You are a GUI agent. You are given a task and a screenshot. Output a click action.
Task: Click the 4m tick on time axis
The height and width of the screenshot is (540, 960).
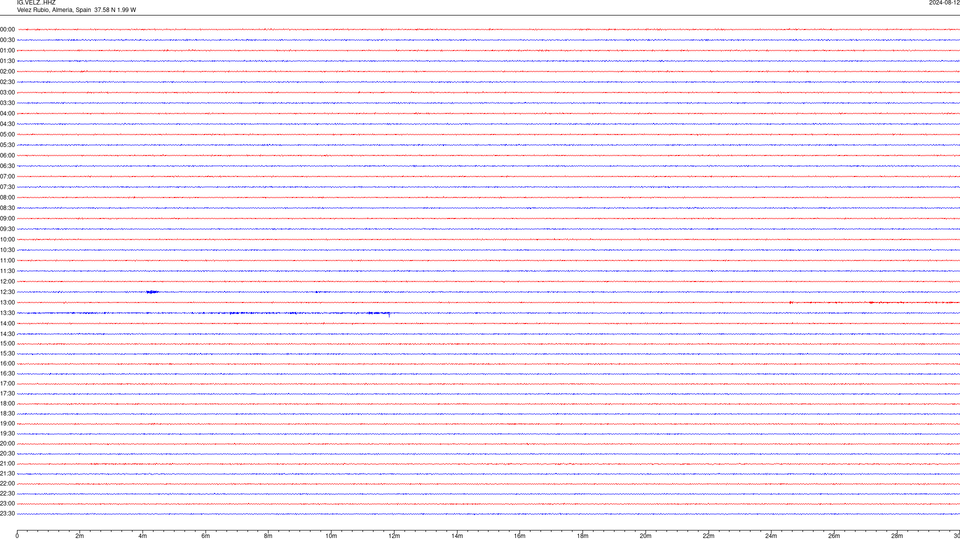pyautogui.click(x=143, y=536)
